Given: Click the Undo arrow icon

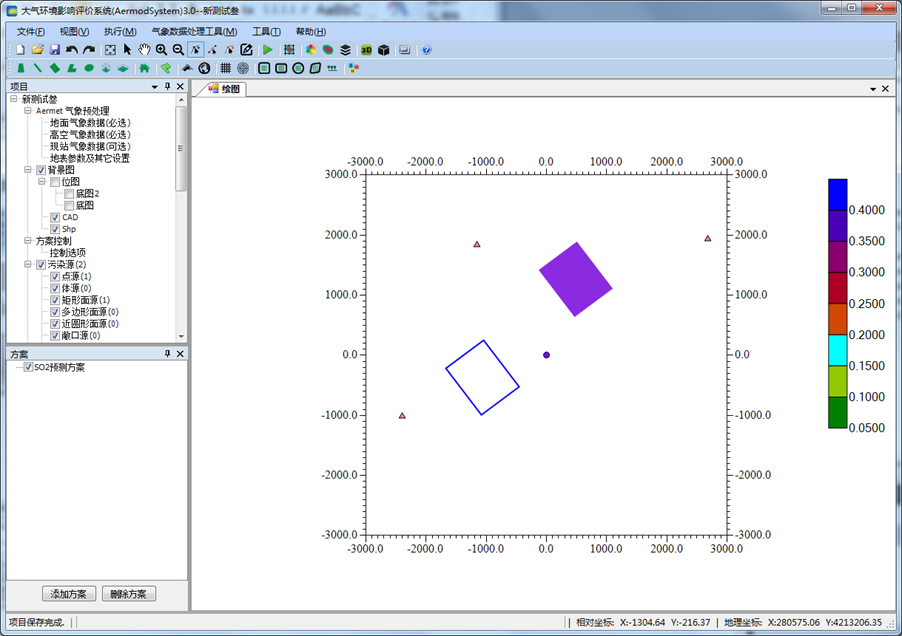Looking at the screenshot, I should coord(72,49).
